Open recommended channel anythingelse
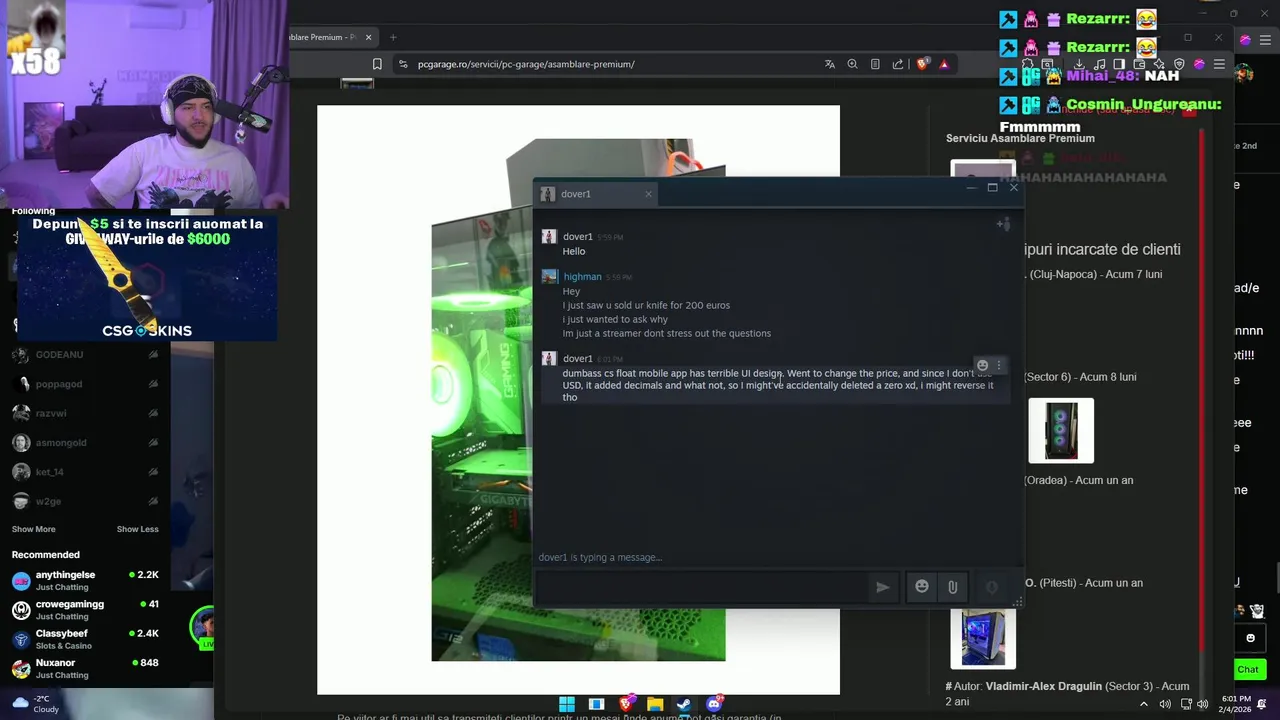This screenshot has width=1280, height=720. pos(85,581)
